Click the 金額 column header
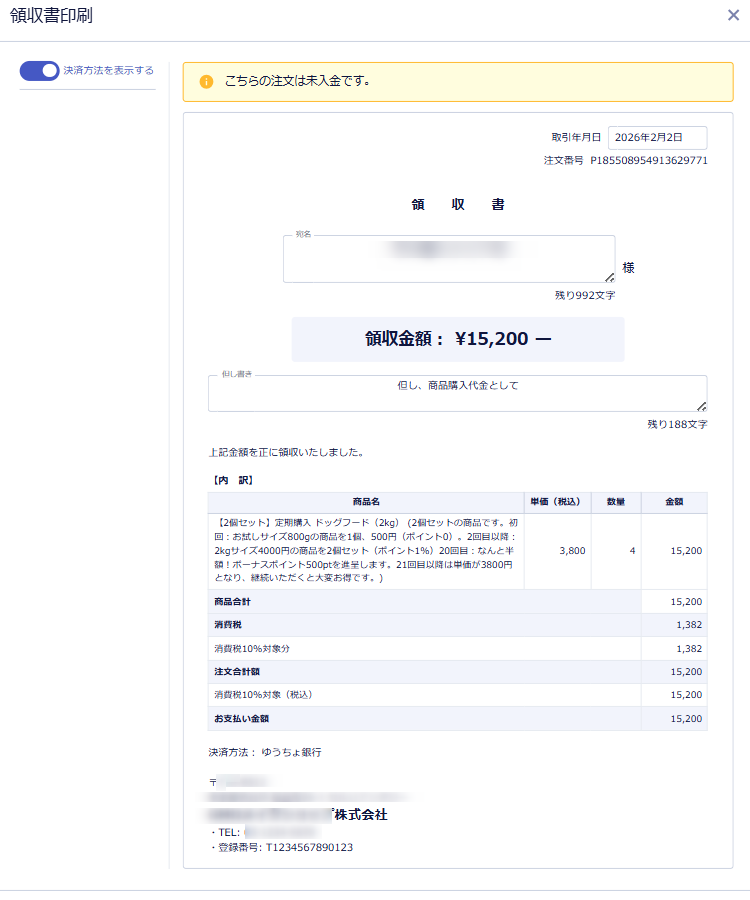The width and height of the screenshot is (750, 900). tap(674, 502)
